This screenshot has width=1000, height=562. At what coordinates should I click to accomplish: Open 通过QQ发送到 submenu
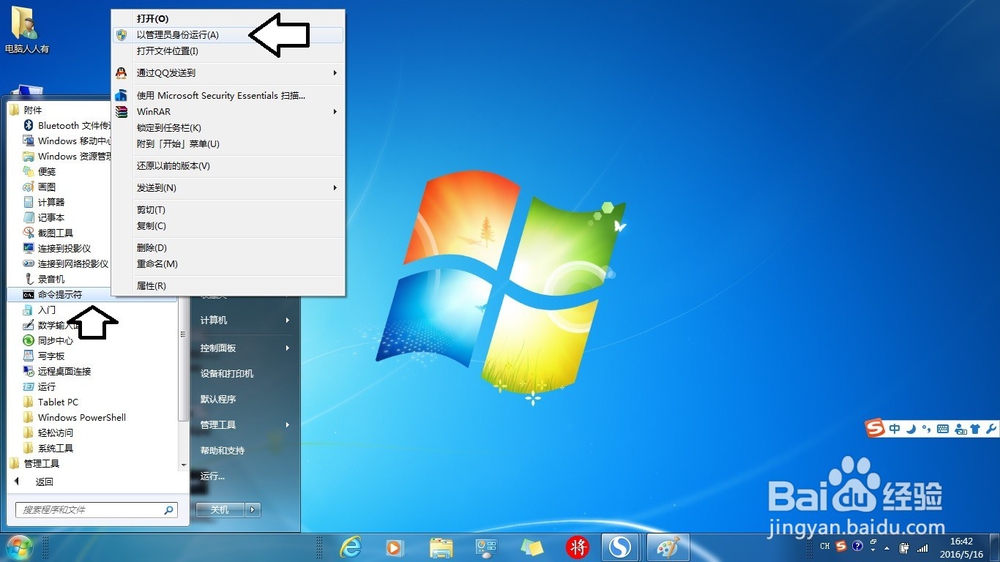(x=228, y=73)
